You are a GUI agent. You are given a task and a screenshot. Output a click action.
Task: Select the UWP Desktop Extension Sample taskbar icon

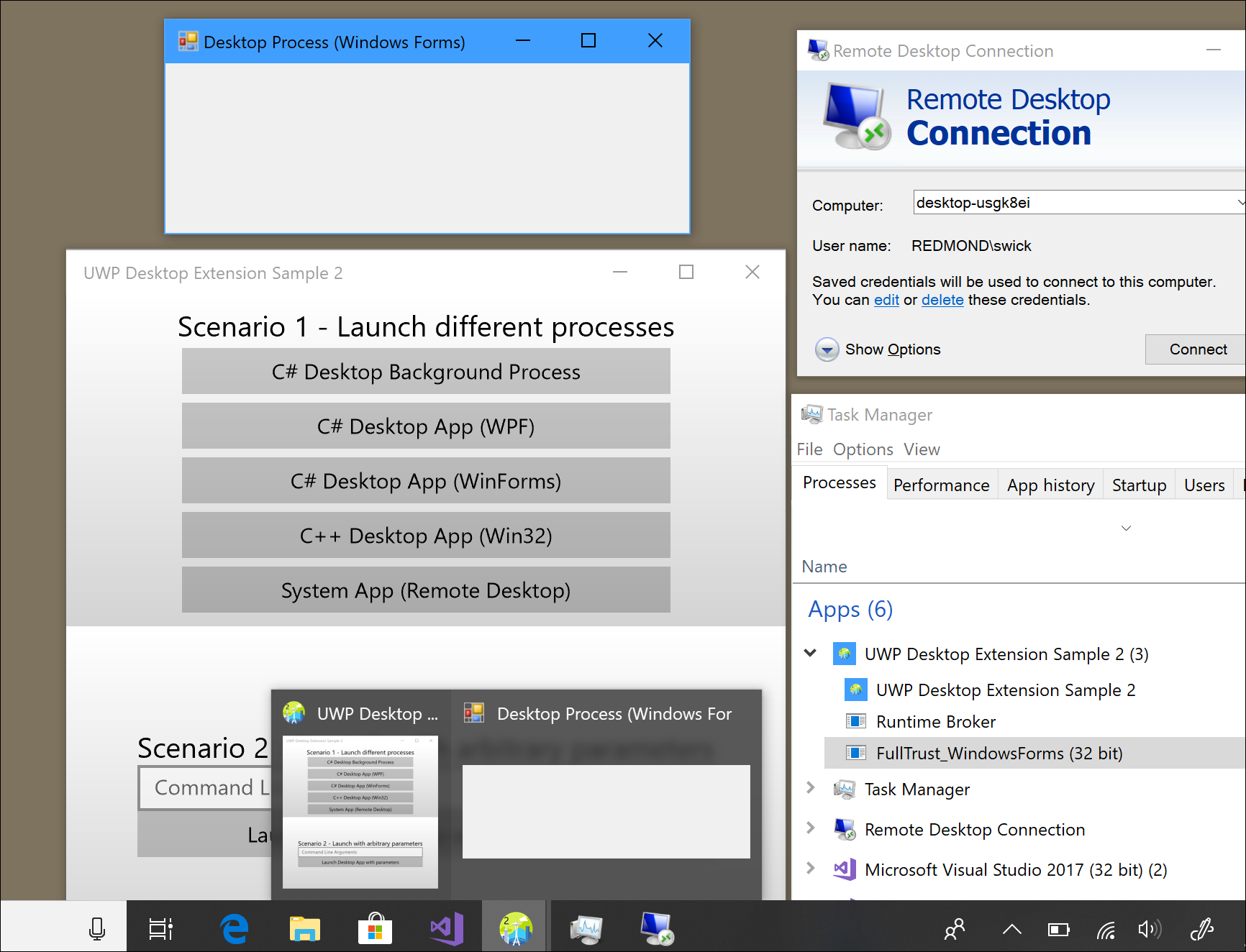pos(514,928)
